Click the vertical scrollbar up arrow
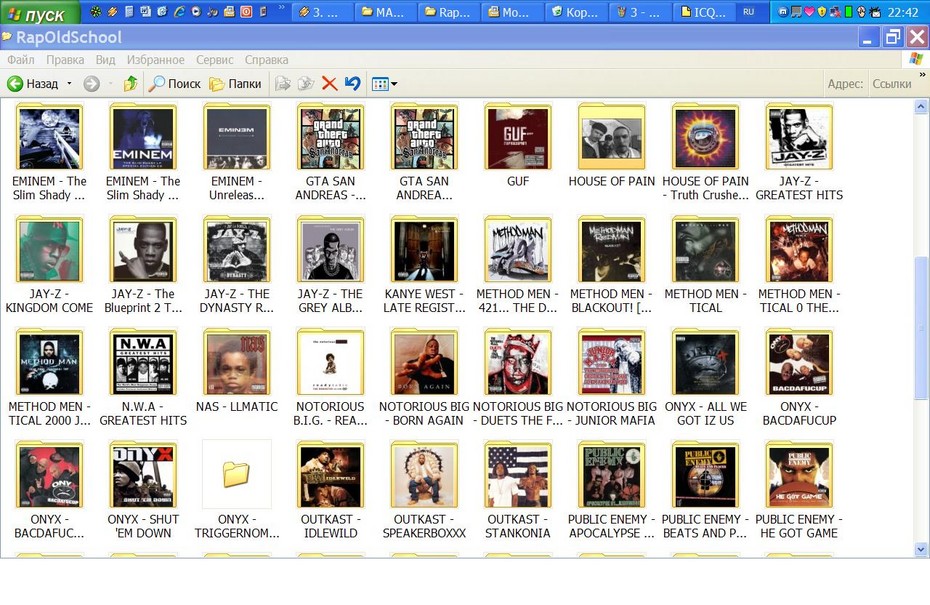This screenshot has width=930, height=605. click(x=921, y=107)
